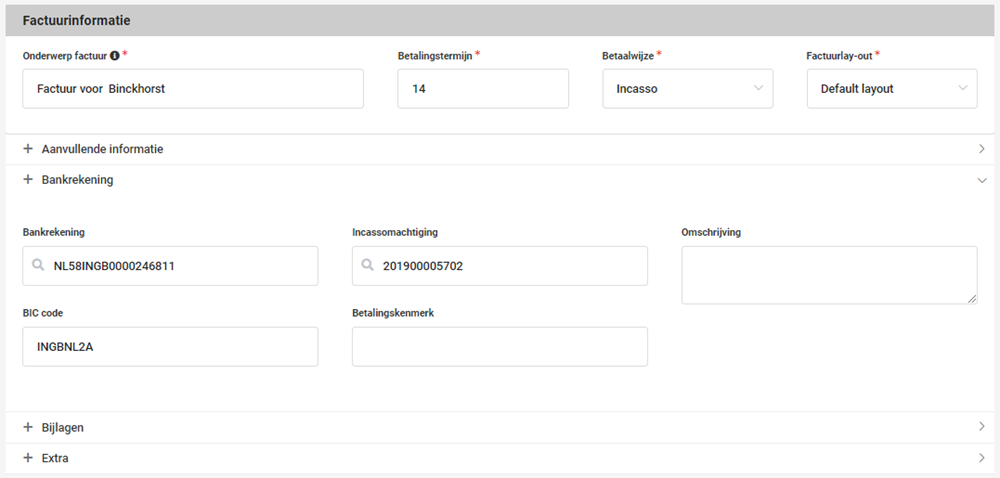The height and width of the screenshot is (478, 1000).
Task: Click the Bijlagen section title
Action: tap(62, 428)
